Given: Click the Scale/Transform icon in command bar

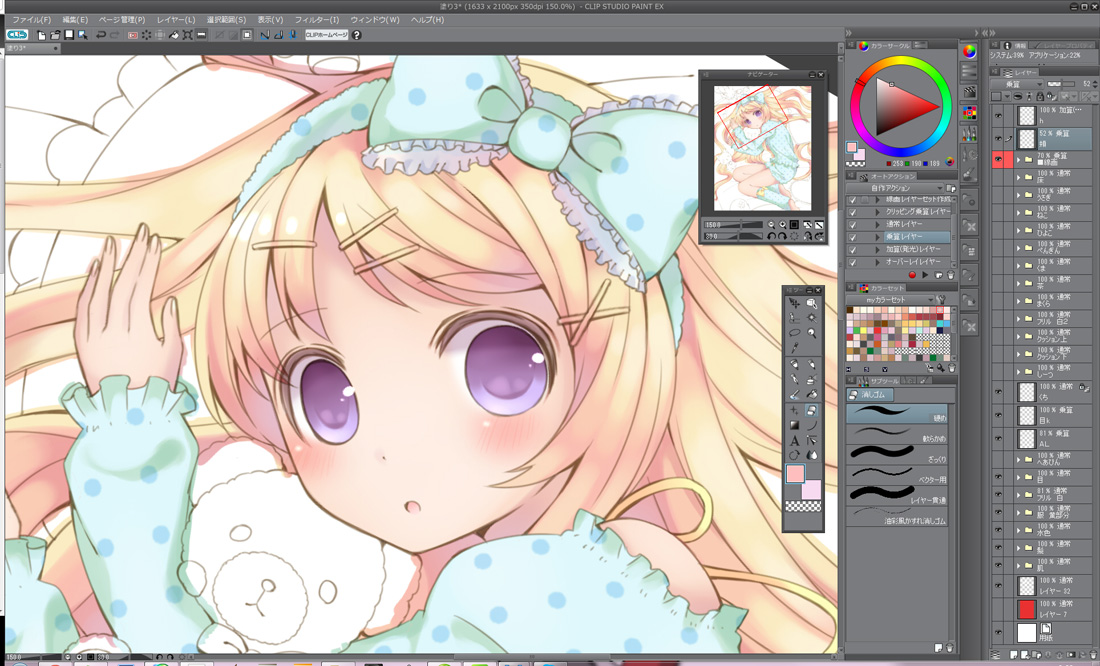Looking at the screenshot, I should pos(187,34).
